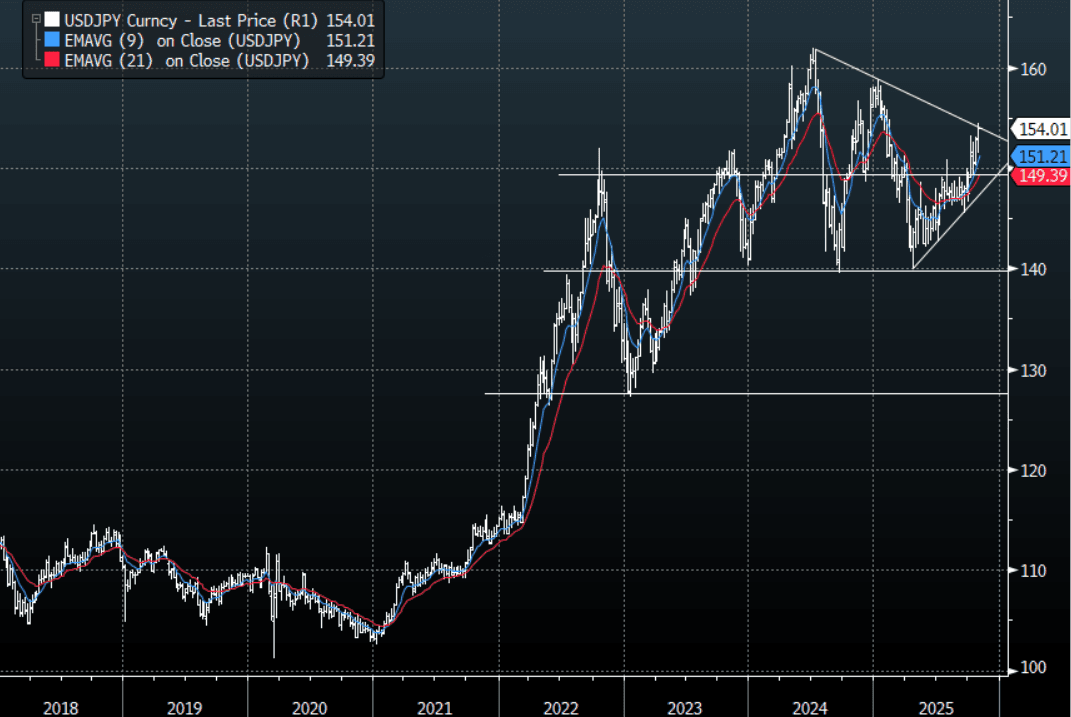The image size is (1071, 717).
Task: Click the red EMAVG (21) legend swatch
Action: [52, 61]
